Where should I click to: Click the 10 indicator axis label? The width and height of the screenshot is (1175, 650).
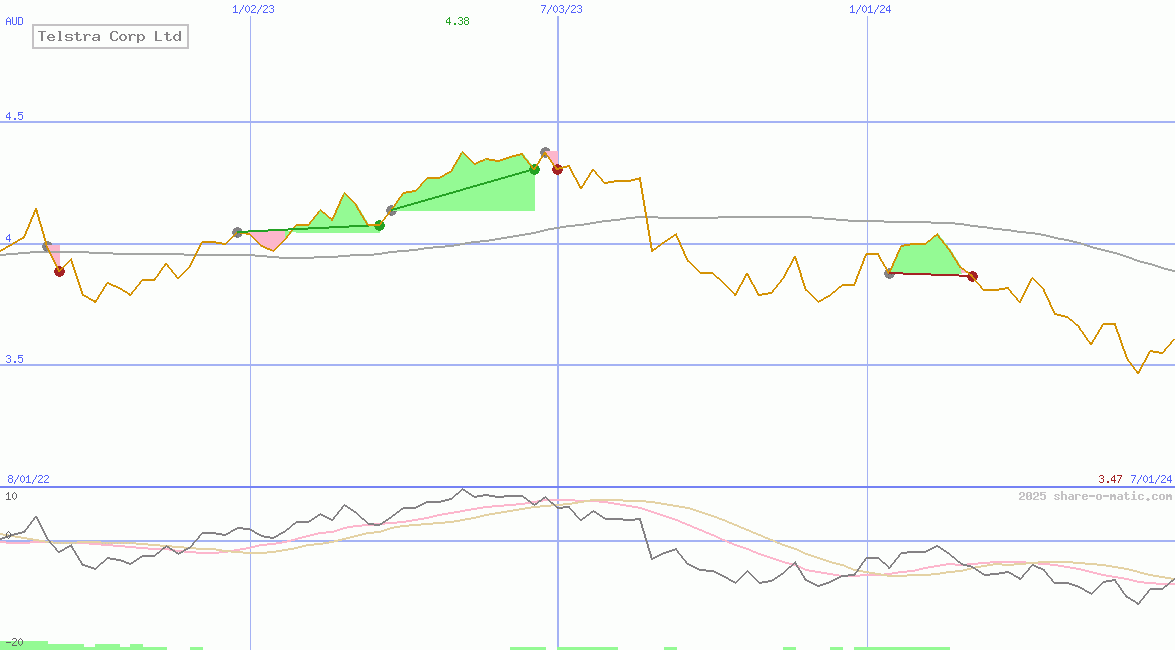point(11,496)
